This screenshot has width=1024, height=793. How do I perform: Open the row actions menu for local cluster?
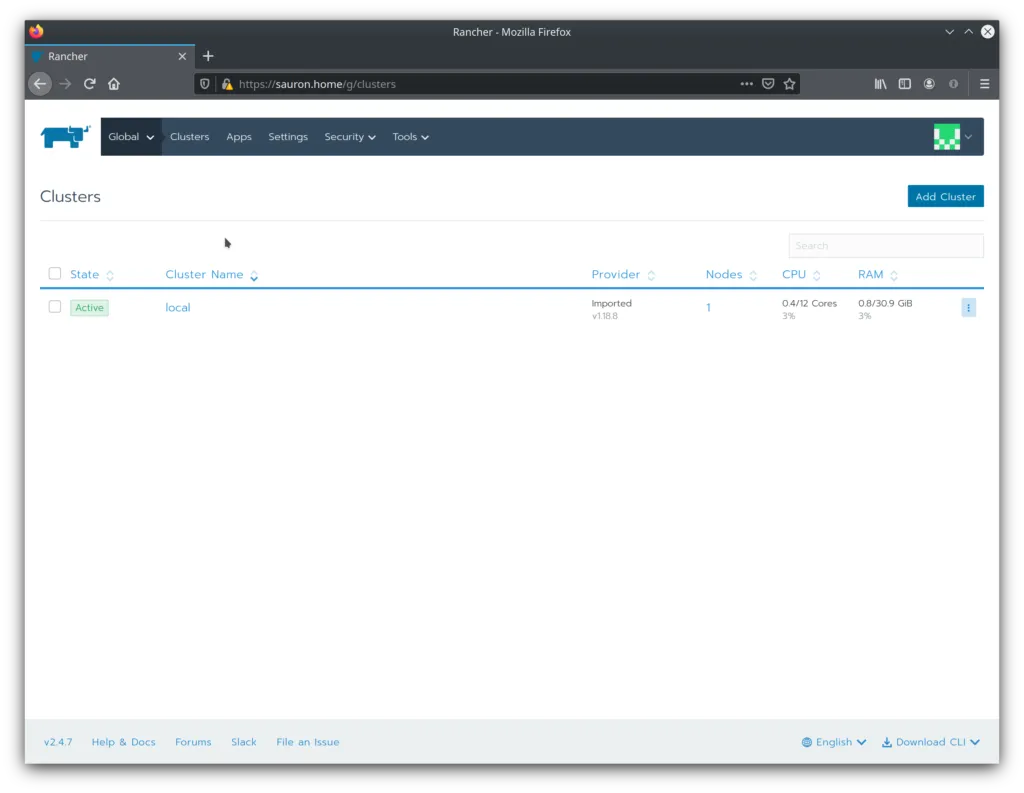click(968, 308)
